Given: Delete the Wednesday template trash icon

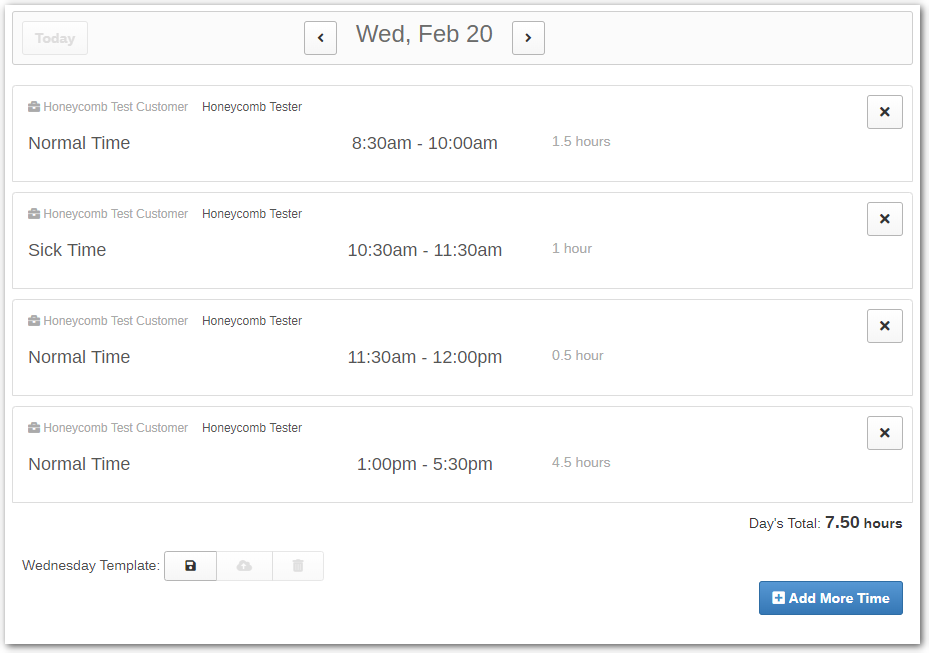Looking at the screenshot, I should pyautogui.click(x=297, y=566).
